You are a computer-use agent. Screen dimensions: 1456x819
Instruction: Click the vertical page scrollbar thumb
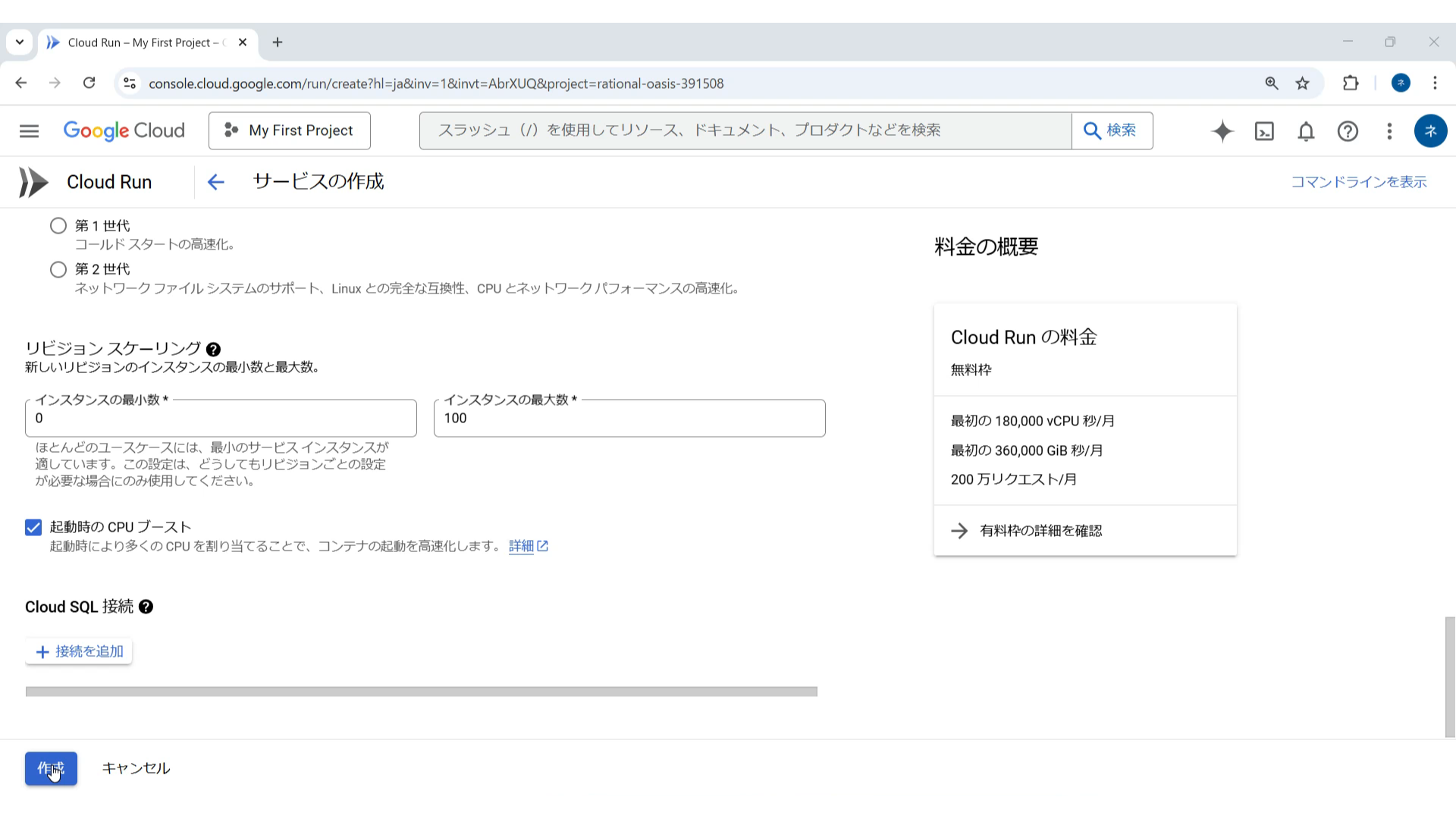pyautogui.click(x=1449, y=676)
